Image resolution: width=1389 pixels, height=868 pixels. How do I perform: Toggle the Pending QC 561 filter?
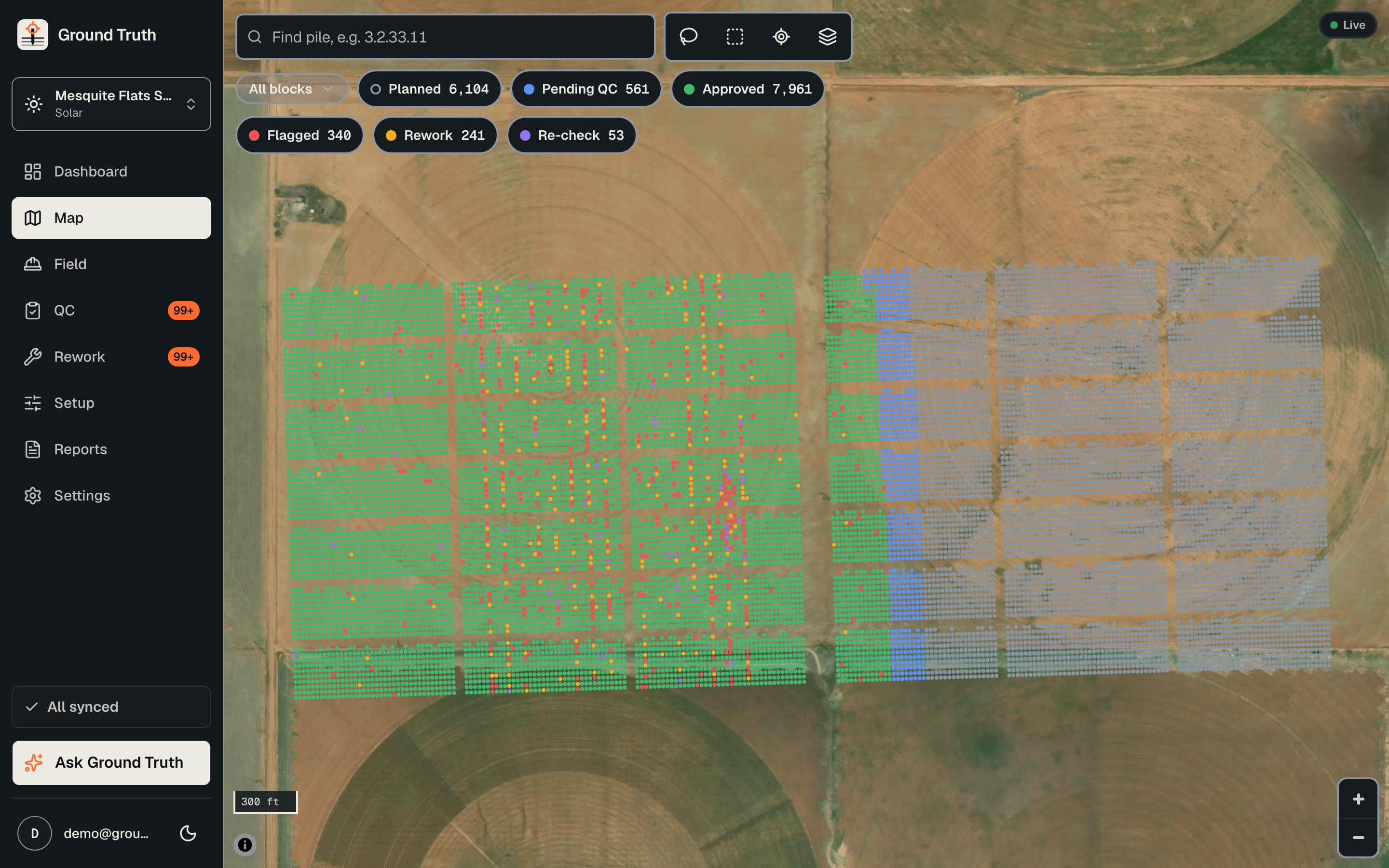point(586,89)
